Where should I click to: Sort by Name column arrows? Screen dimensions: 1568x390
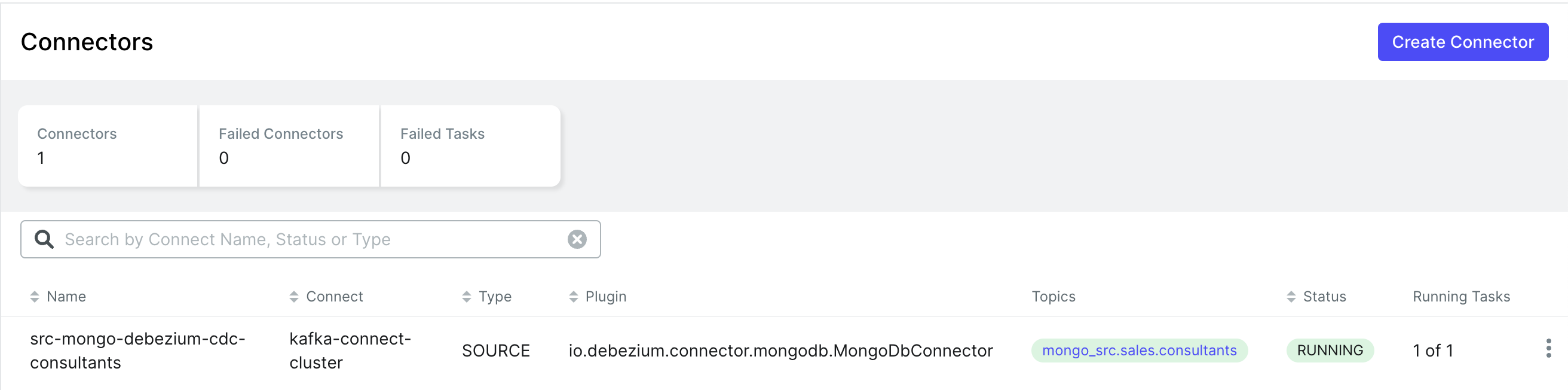point(35,297)
